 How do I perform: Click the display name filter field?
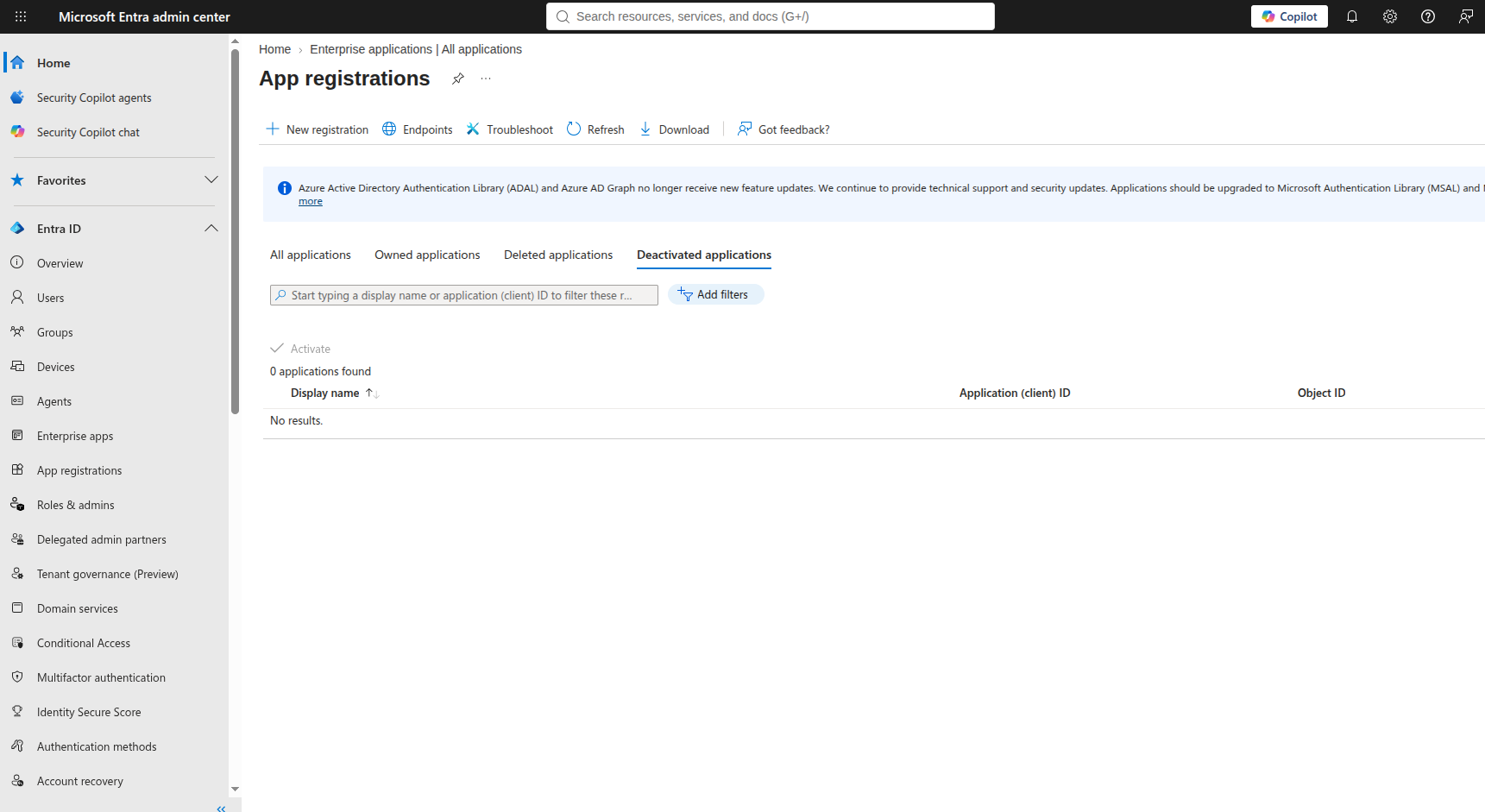coord(464,295)
